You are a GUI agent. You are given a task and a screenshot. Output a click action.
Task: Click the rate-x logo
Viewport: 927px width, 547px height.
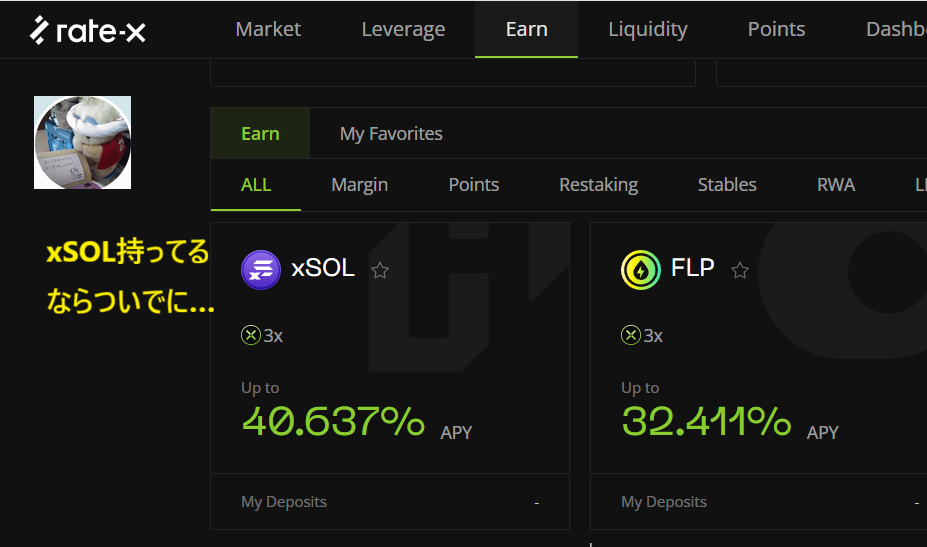[x=87, y=30]
